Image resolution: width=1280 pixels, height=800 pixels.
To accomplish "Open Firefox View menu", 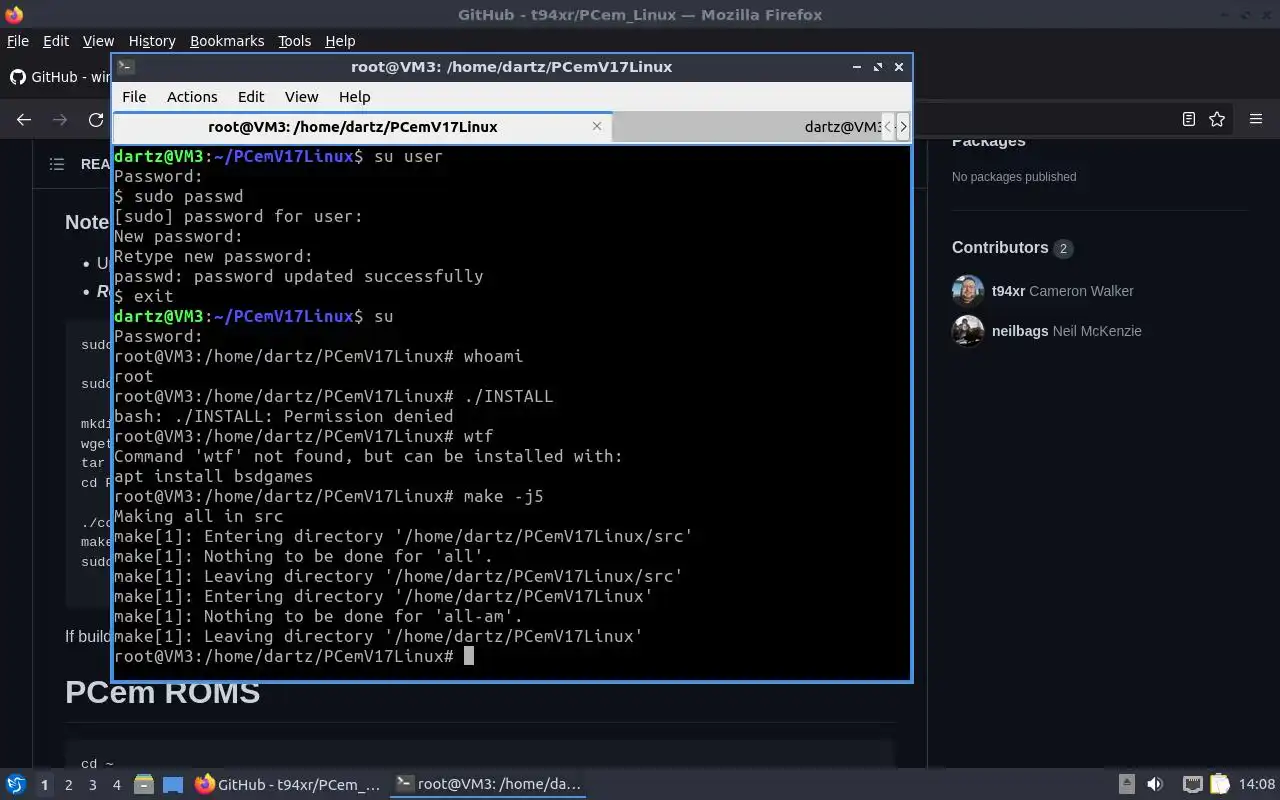I will coord(98,41).
